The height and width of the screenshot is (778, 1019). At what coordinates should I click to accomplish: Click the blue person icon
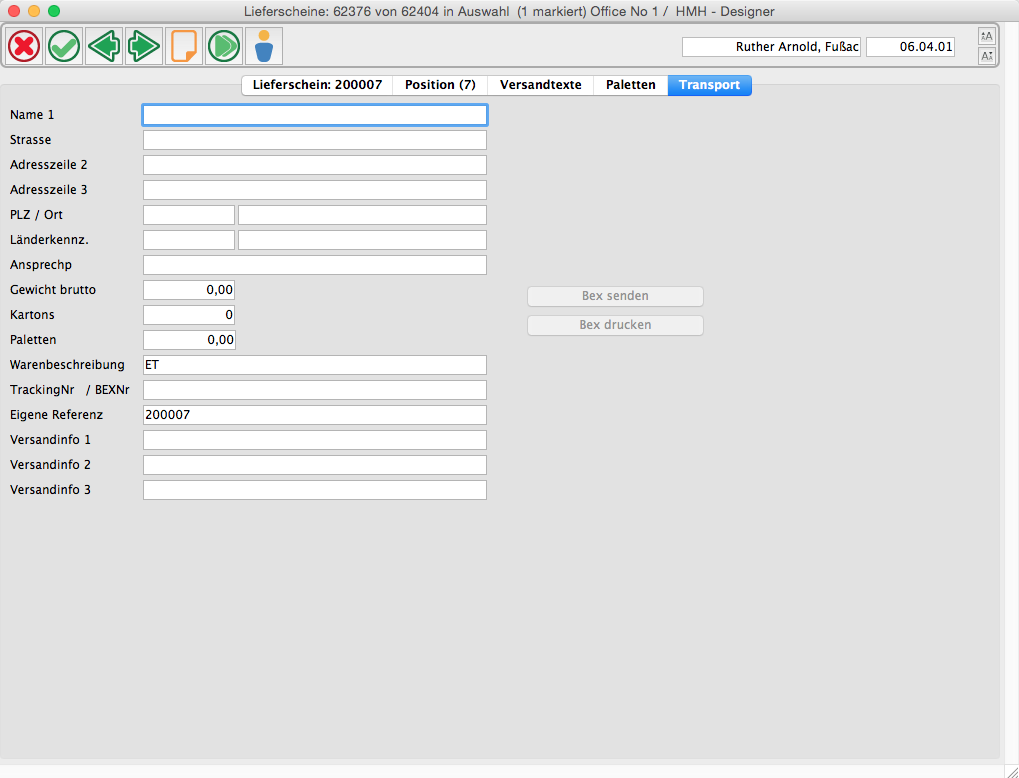264,46
